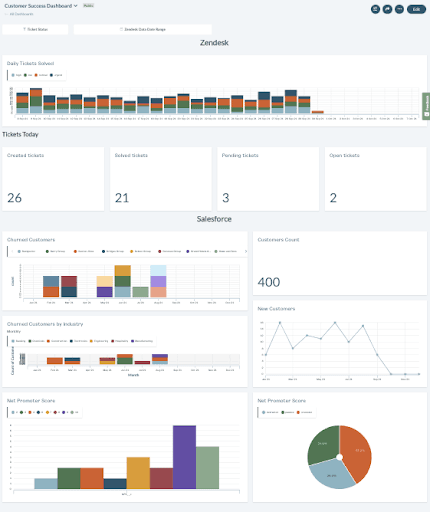Click the share arrow icon in header
430x512 pixels.
click(x=387, y=9)
